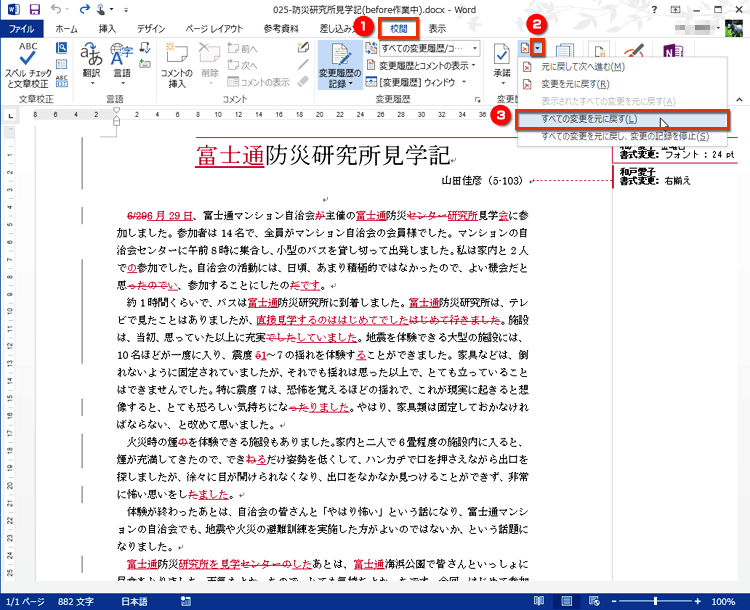The image size is (750, 610).
Task: Redo the last action
Action: point(85,9)
